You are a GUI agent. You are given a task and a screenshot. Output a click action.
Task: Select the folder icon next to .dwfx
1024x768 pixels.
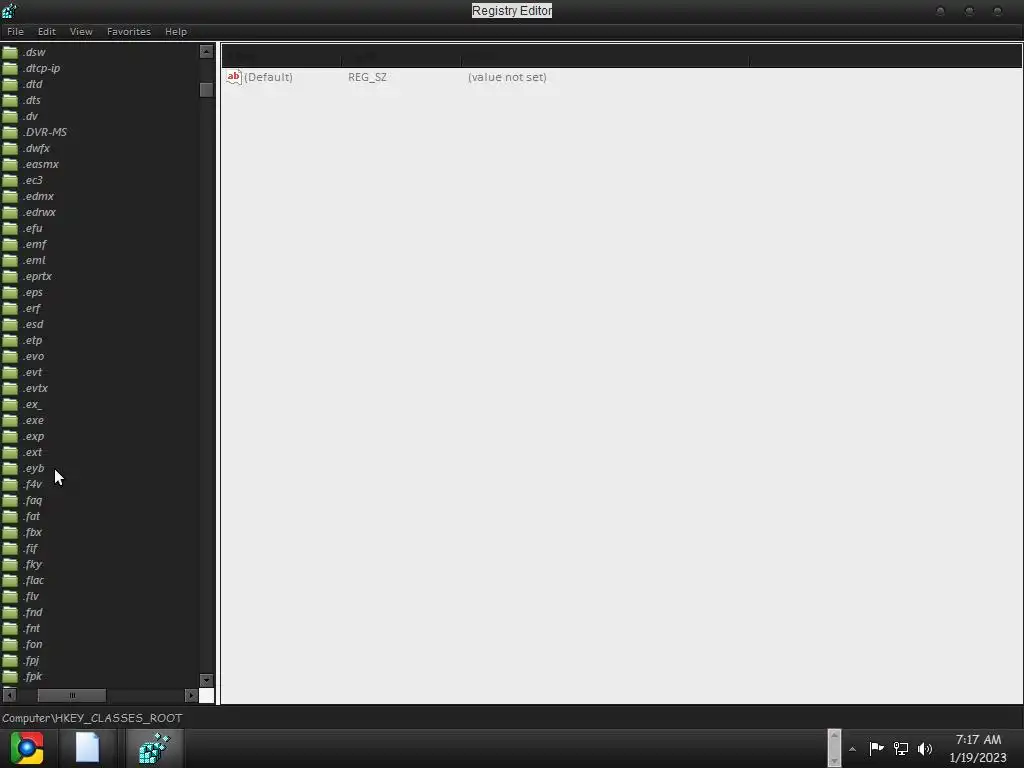pos(10,148)
